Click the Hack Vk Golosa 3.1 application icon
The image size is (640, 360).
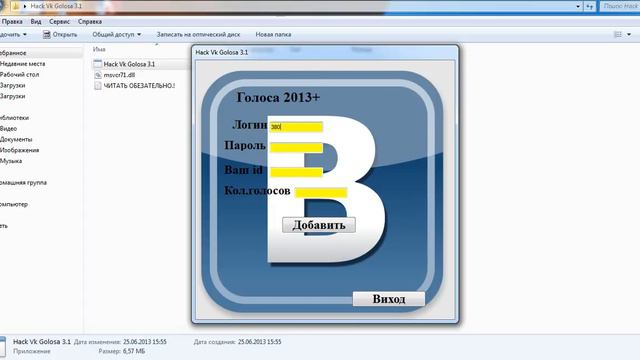(98, 64)
